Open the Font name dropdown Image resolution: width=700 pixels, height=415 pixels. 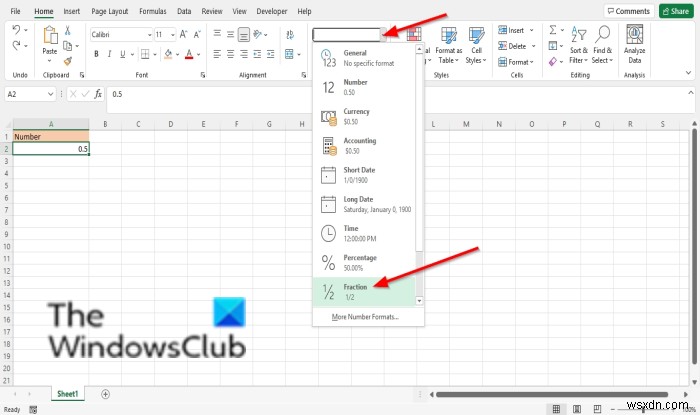pos(150,35)
